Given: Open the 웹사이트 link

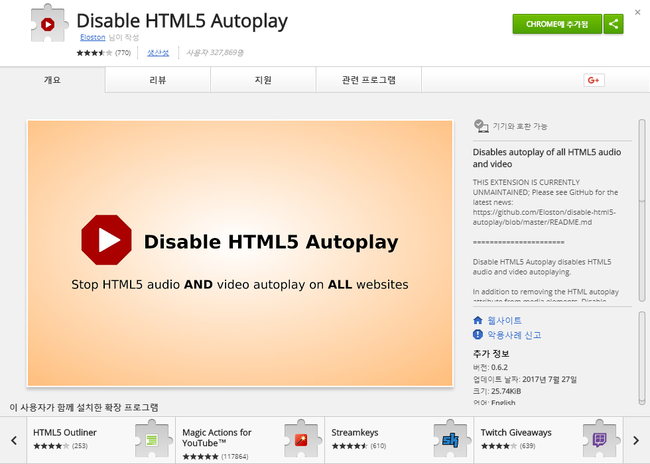Looking at the screenshot, I should pyautogui.click(x=504, y=320).
